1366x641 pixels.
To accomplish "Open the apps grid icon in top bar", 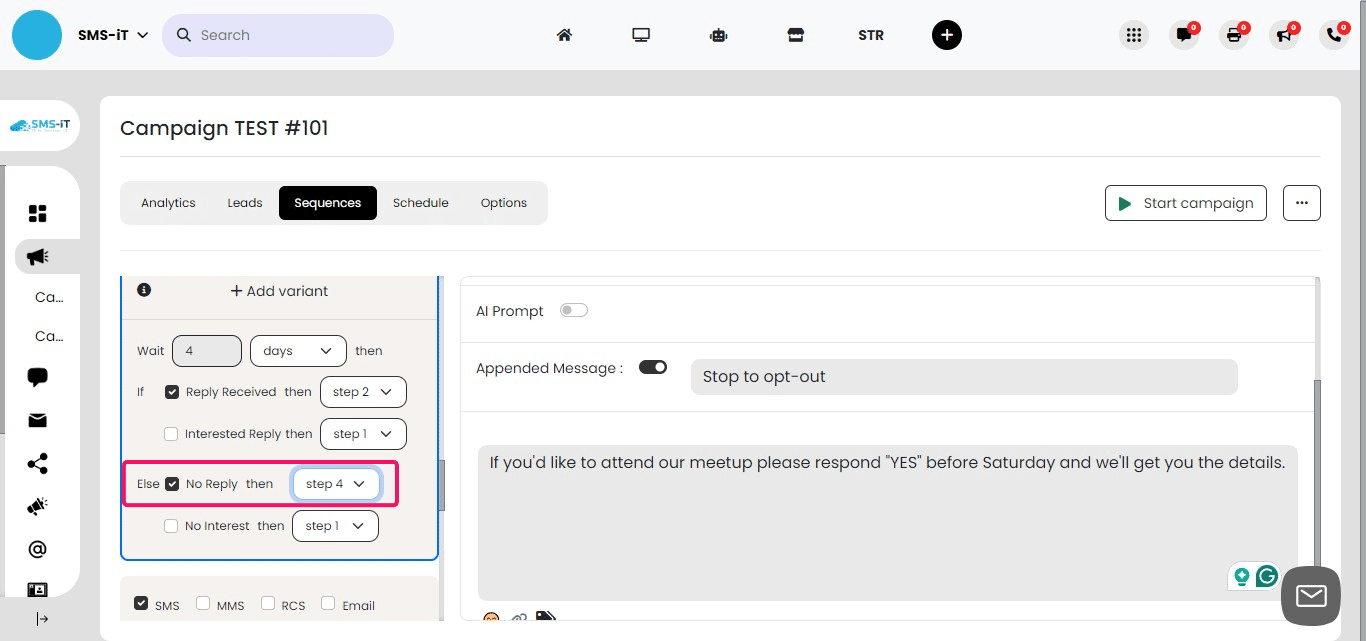I will click(1134, 35).
